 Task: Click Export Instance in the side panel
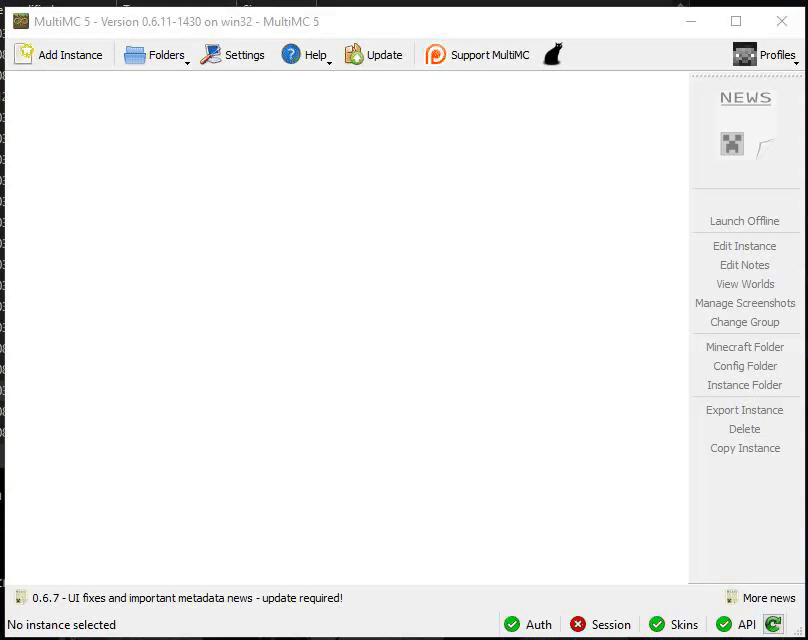745,411
